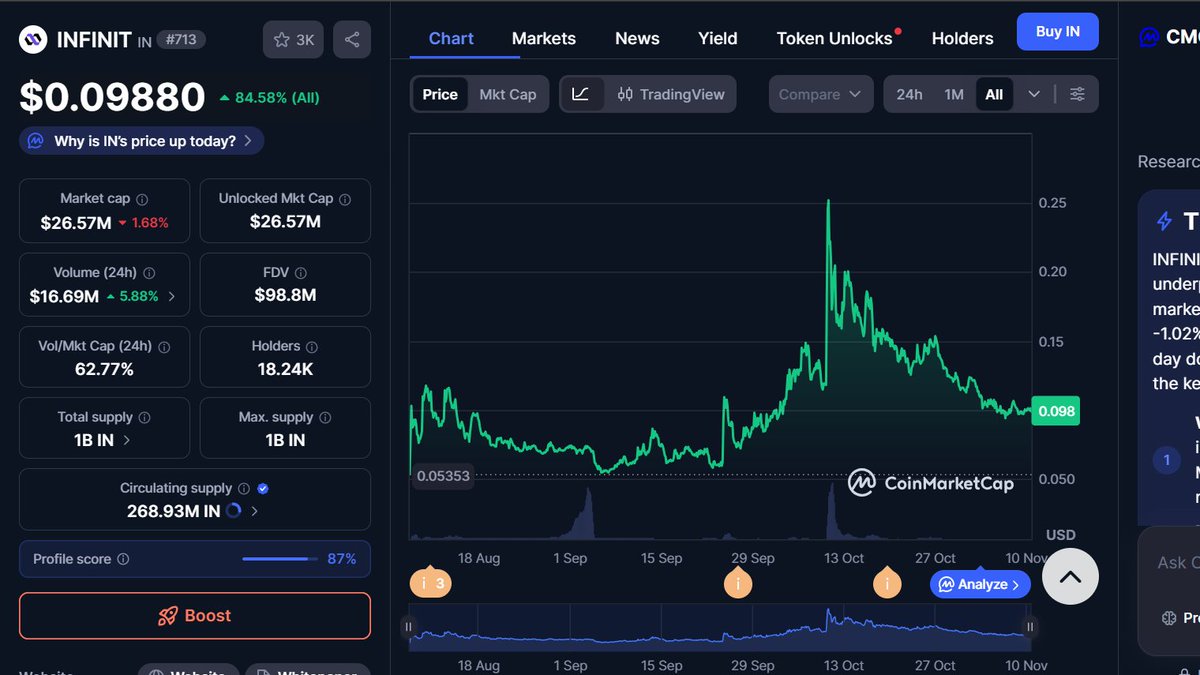Open the Markets tab
This screenshot has width=1200, height=675.
coord(544,38)
